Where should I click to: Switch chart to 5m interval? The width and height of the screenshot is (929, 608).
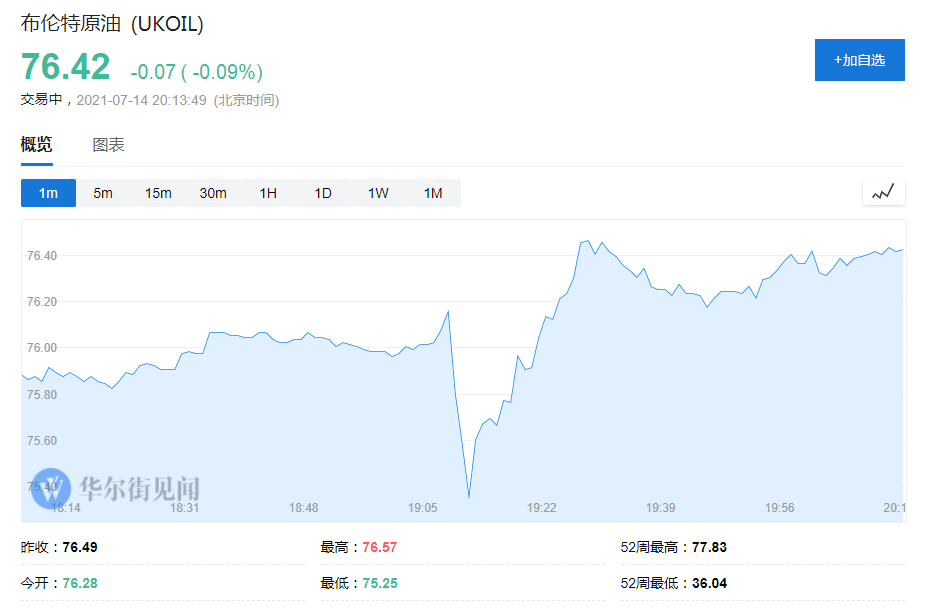(103, 193)
